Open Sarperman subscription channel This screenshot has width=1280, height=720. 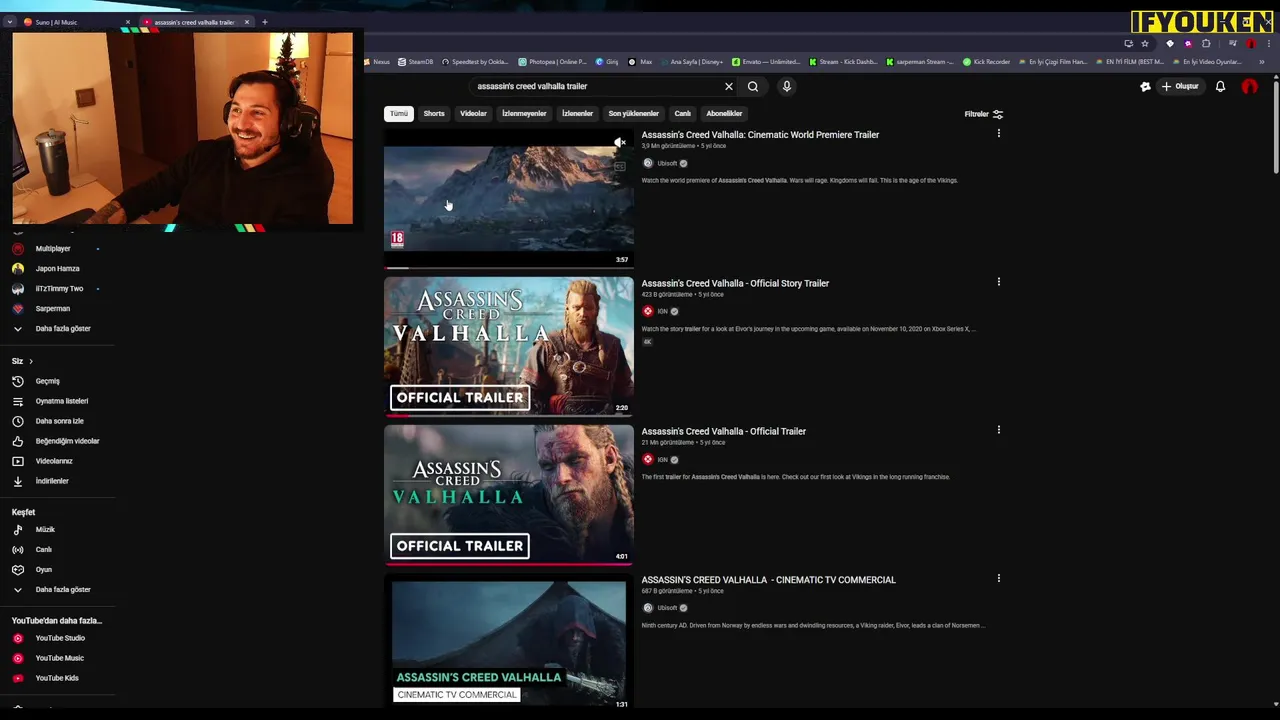click(x=52, y=308)
